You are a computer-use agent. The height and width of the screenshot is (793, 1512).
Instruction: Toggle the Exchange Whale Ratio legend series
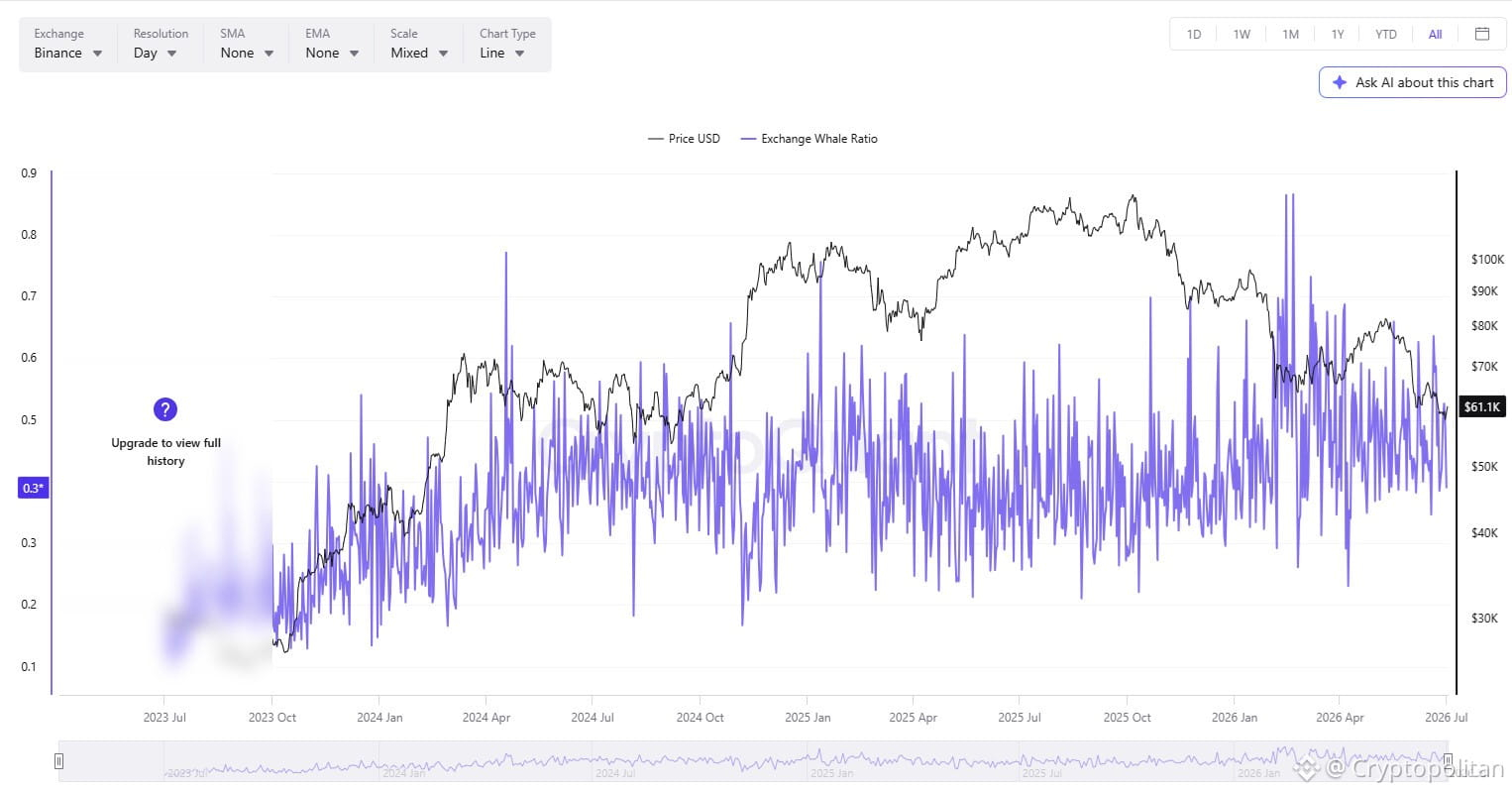pos(809,139)
